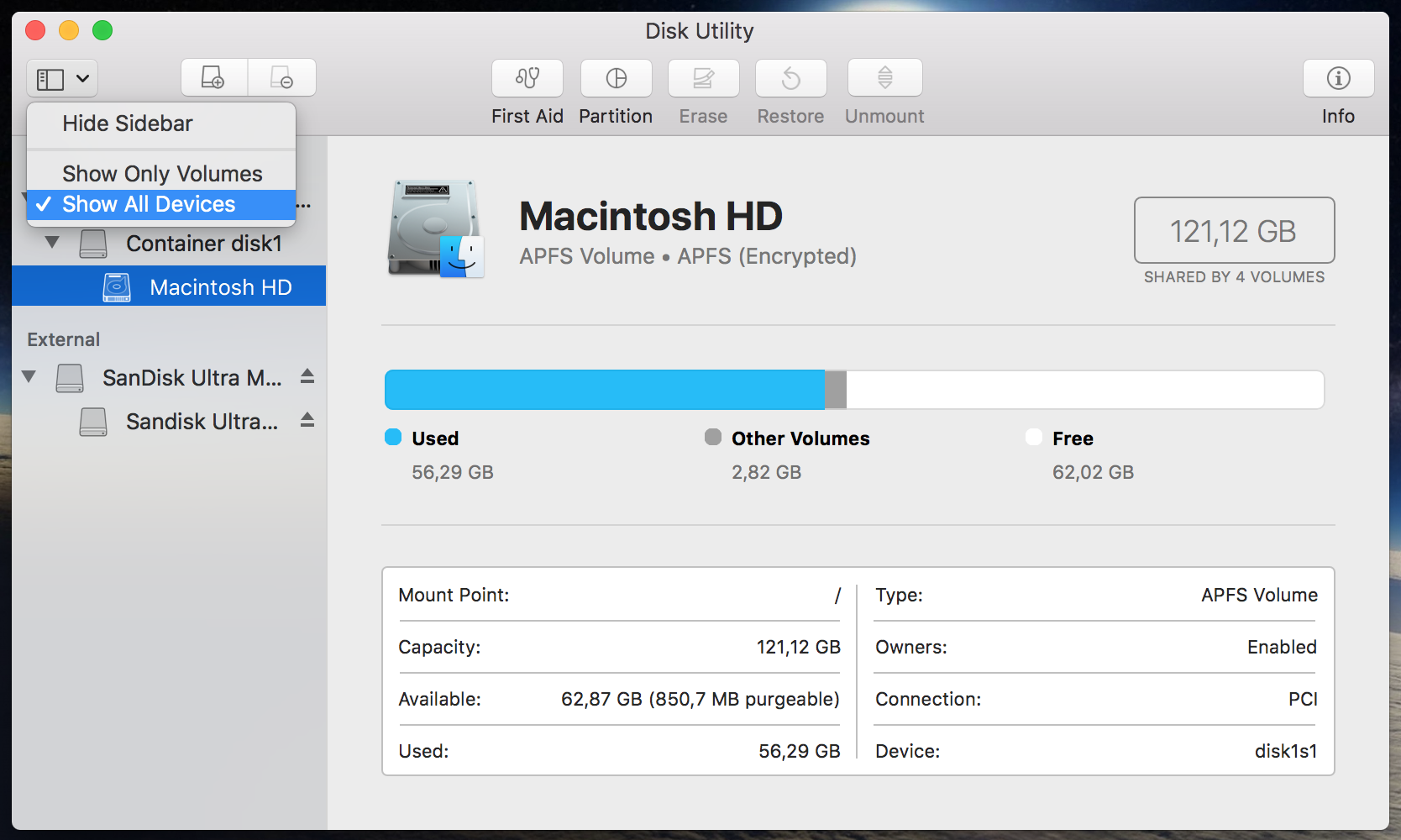Viewport: 1401px width, 840px height.
Task: Close the Disk Utility window
Action: (x=35, y=31)
